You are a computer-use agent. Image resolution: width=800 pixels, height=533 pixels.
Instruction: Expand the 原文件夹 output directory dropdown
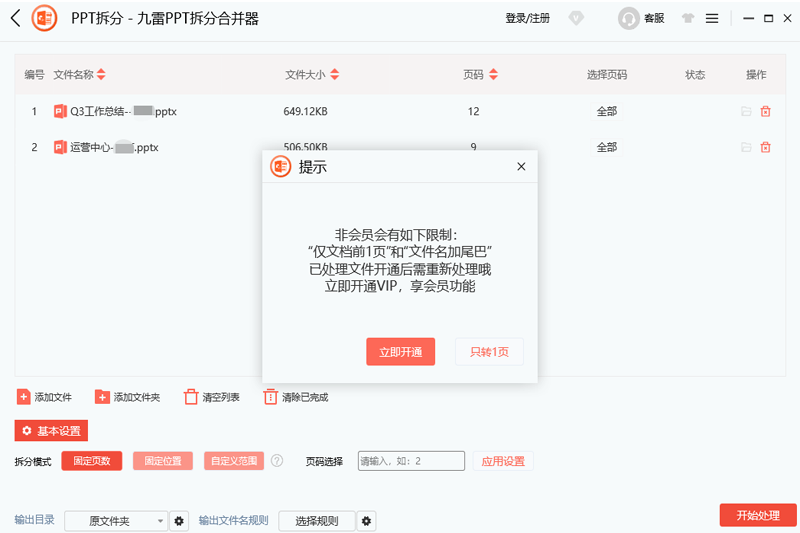[x=116, y=521]
